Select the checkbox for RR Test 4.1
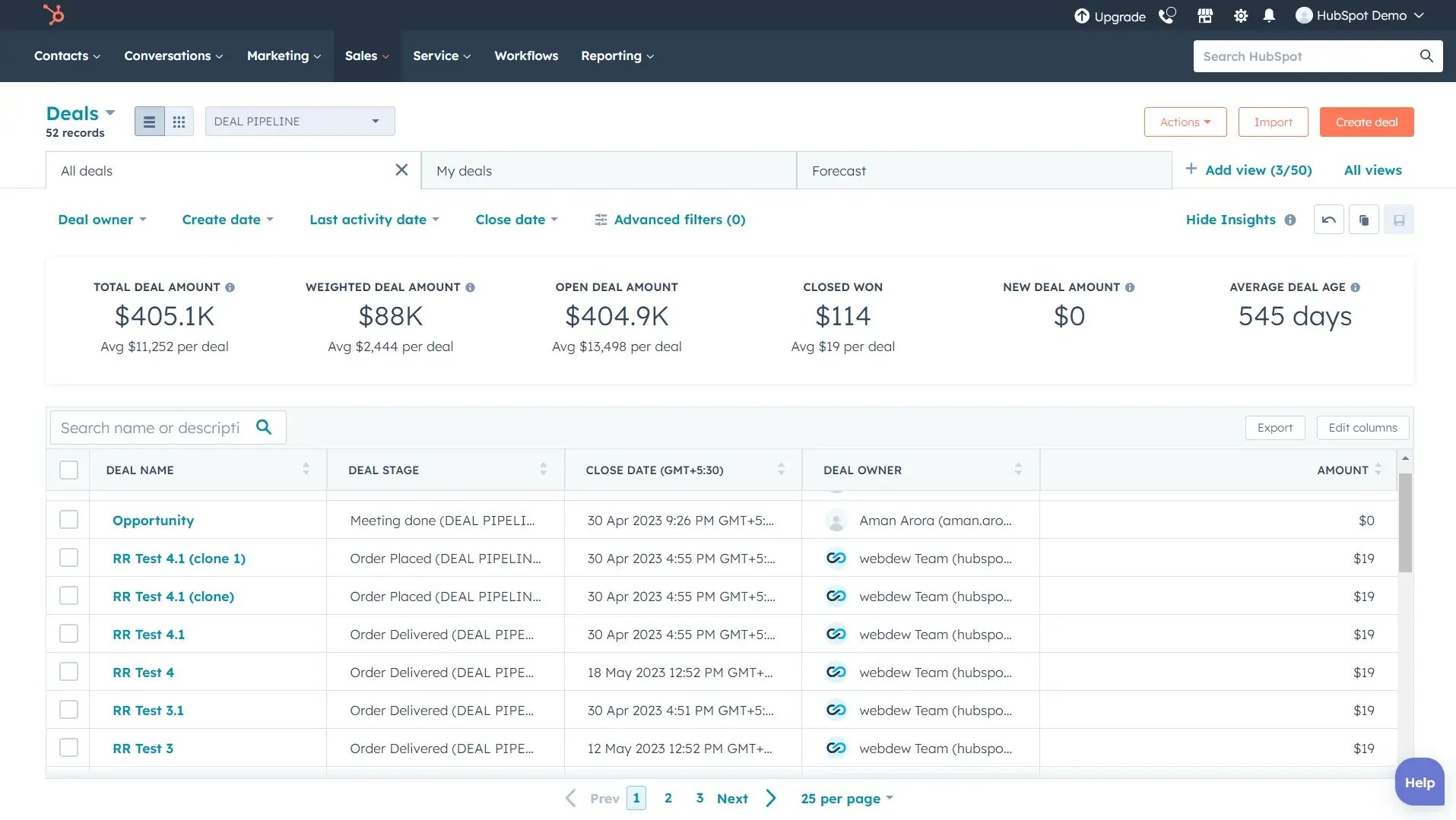Viewport: 1456px width, 820px height. [x=68, y=633]
